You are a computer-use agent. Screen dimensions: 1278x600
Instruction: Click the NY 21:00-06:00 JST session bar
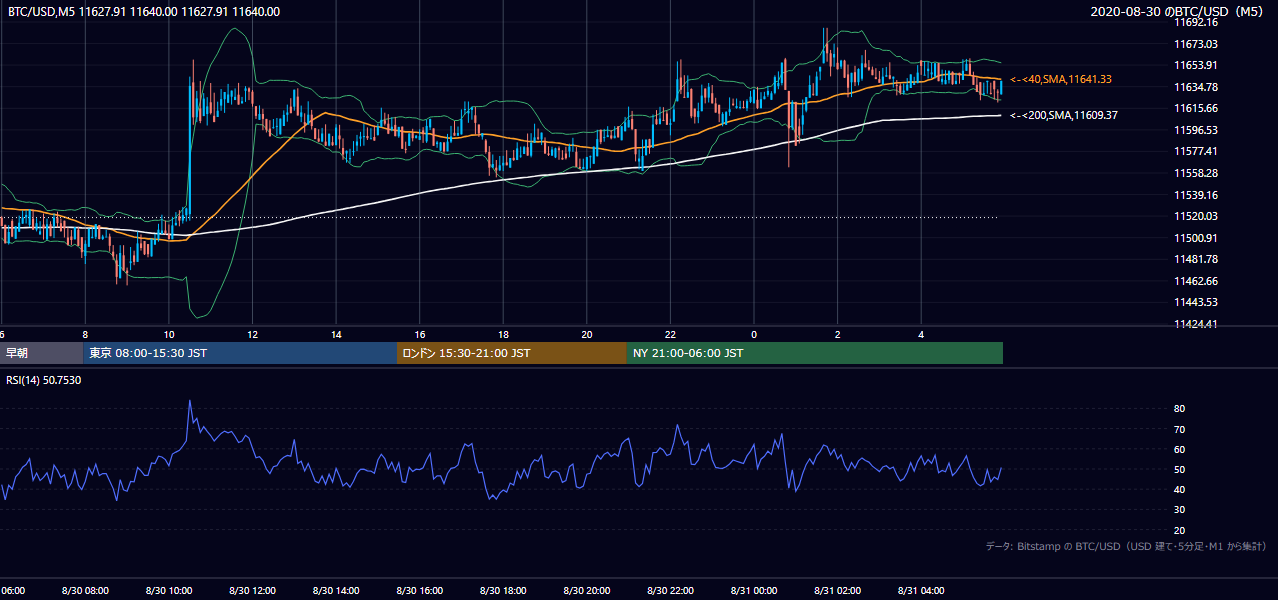815,353
